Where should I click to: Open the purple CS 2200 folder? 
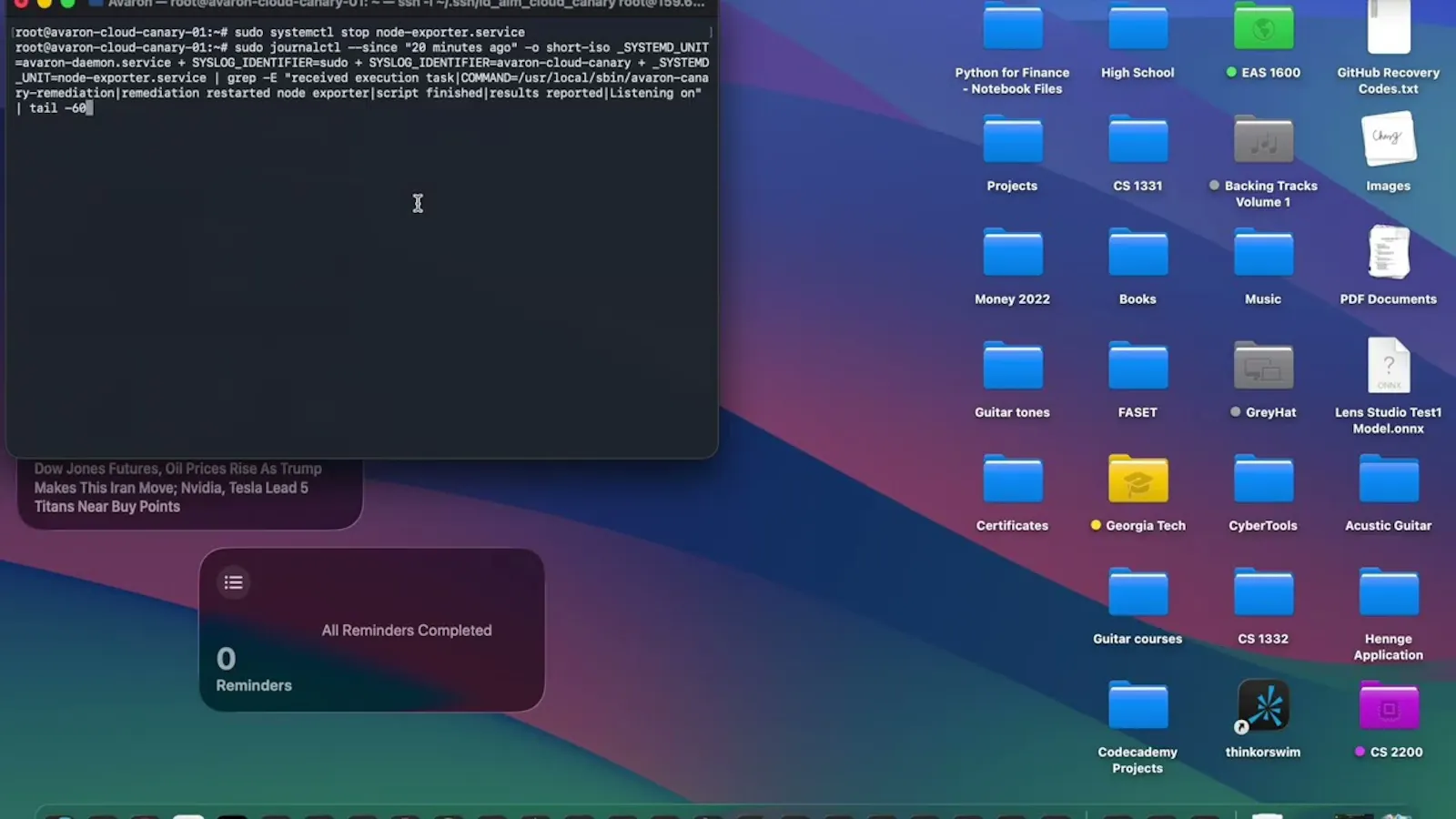coord(1389,705)
